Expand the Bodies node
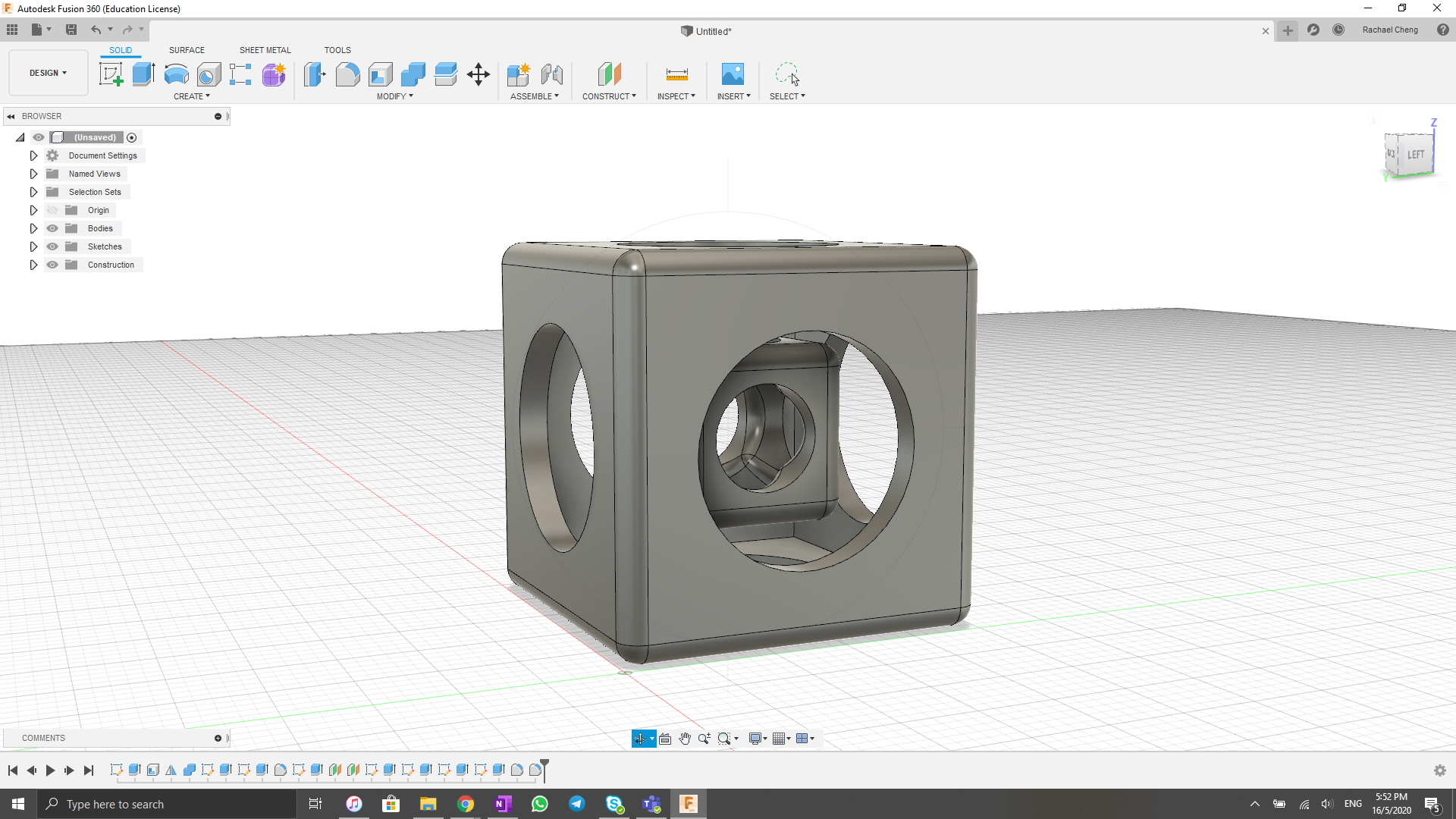This screenshot has width=1456, height=819. (33, 228)
